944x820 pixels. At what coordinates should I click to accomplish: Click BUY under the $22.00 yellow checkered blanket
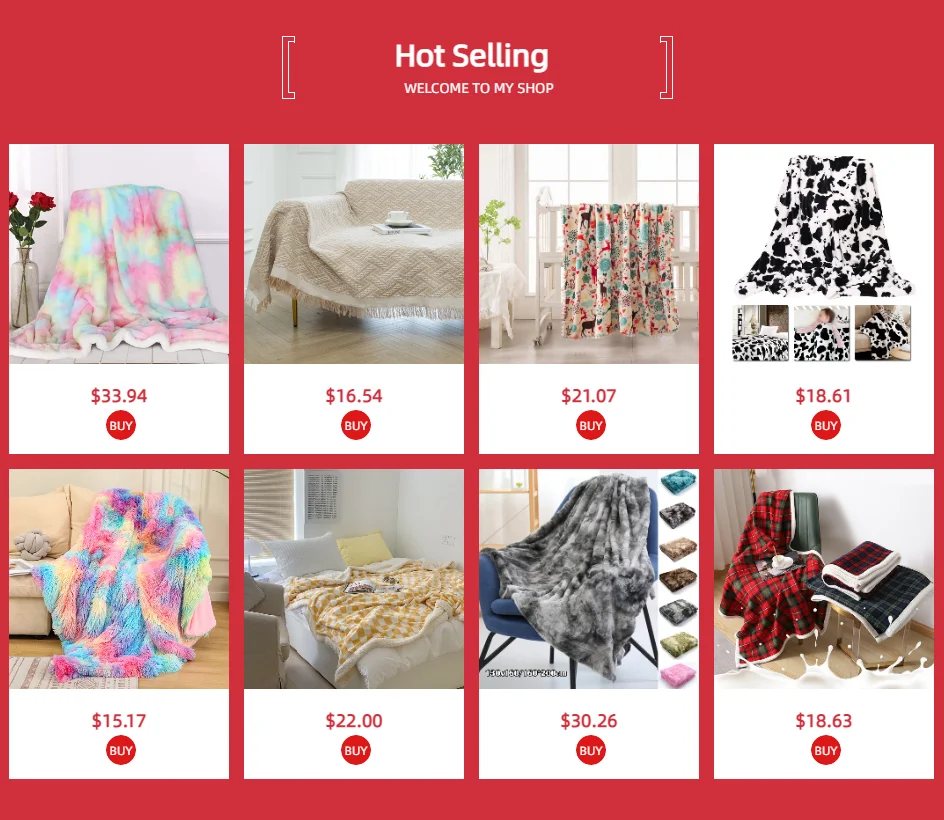(x=355, y=751)
